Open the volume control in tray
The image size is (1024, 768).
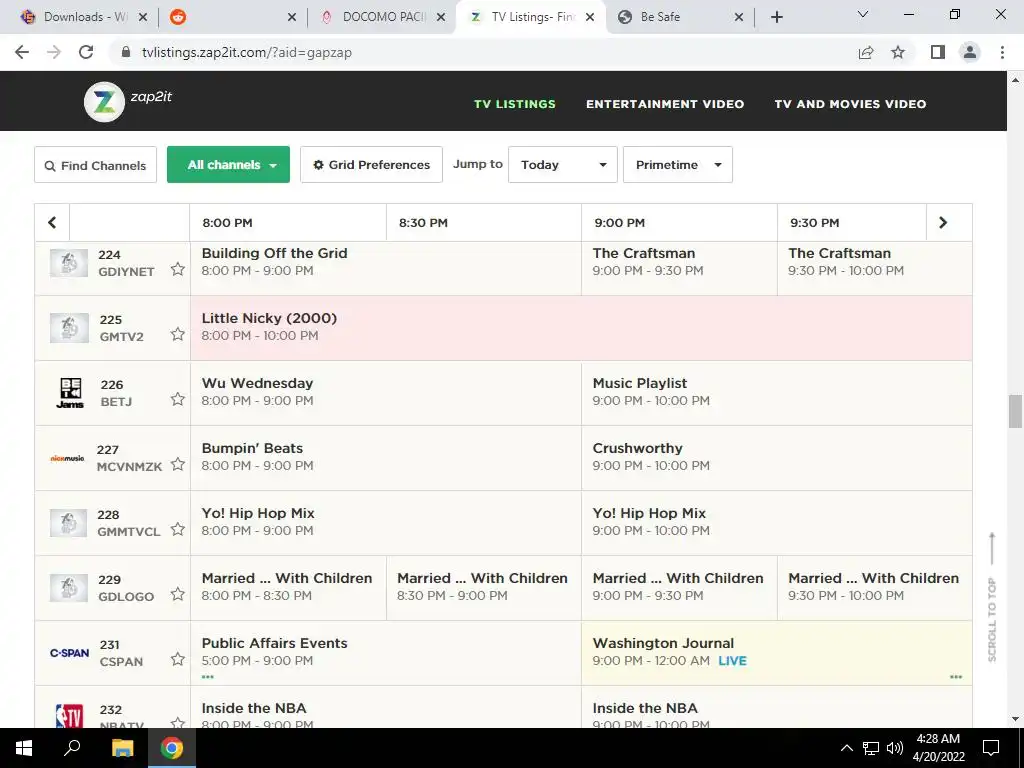tap(895, 748)
